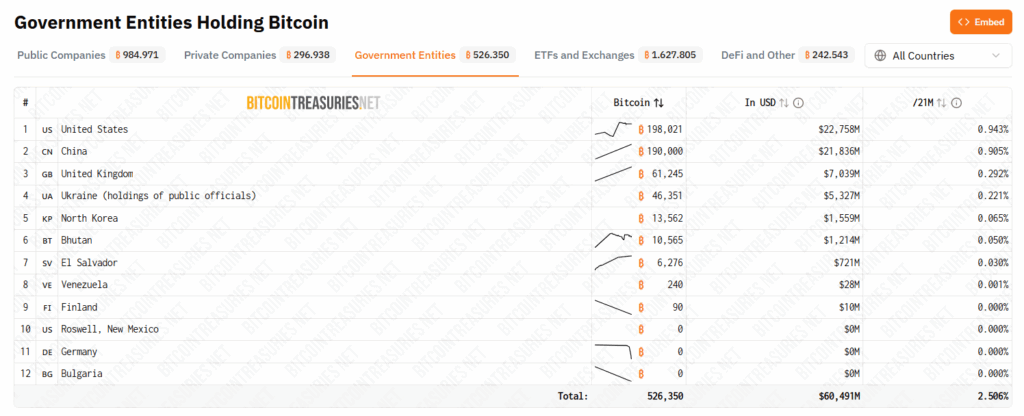Screen dimensions: 1024x416
Task: Click the globe icon in country filter
Action: point(880,56)
